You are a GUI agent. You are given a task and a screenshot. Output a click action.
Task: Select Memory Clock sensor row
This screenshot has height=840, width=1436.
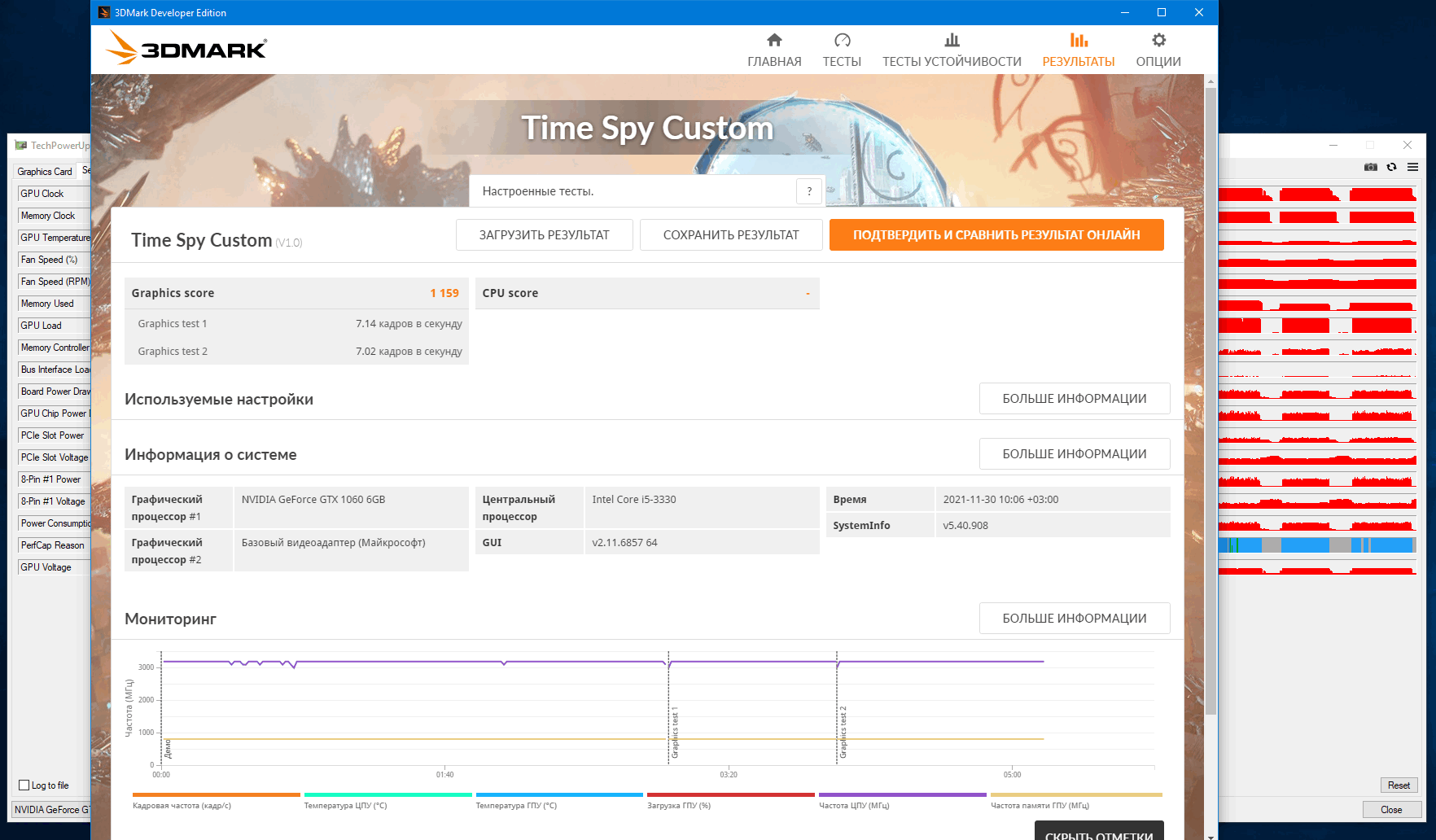click(53, 216)
